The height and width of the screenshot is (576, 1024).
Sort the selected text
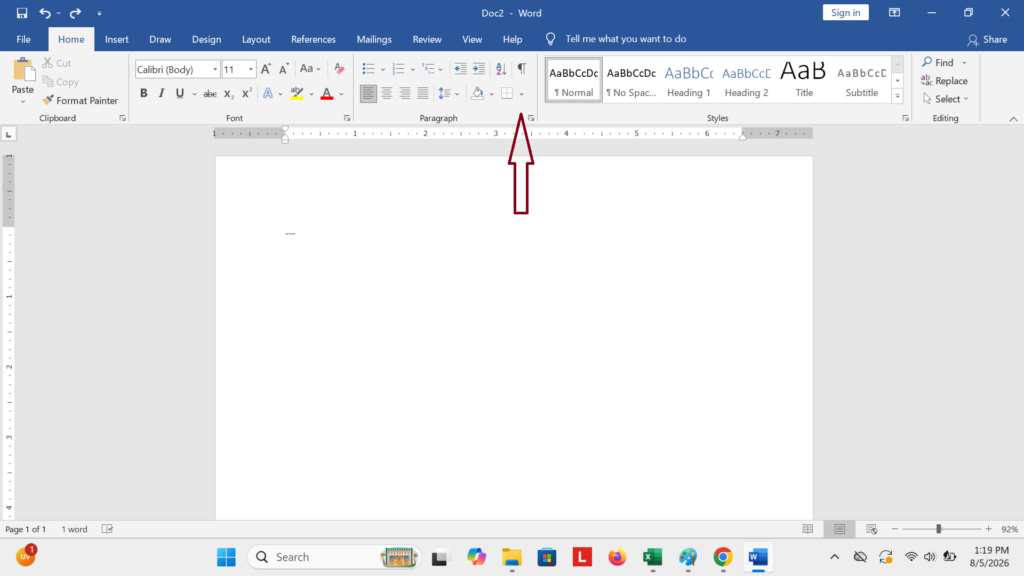(x=501, y=69)
